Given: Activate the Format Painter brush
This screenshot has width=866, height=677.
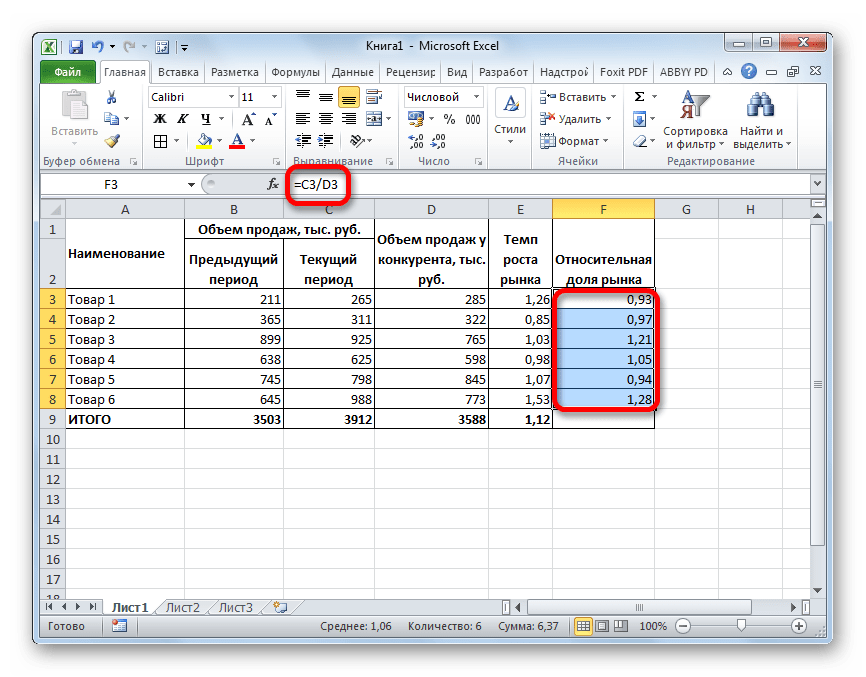Looking at the screenshot, I should click(112, 141).
